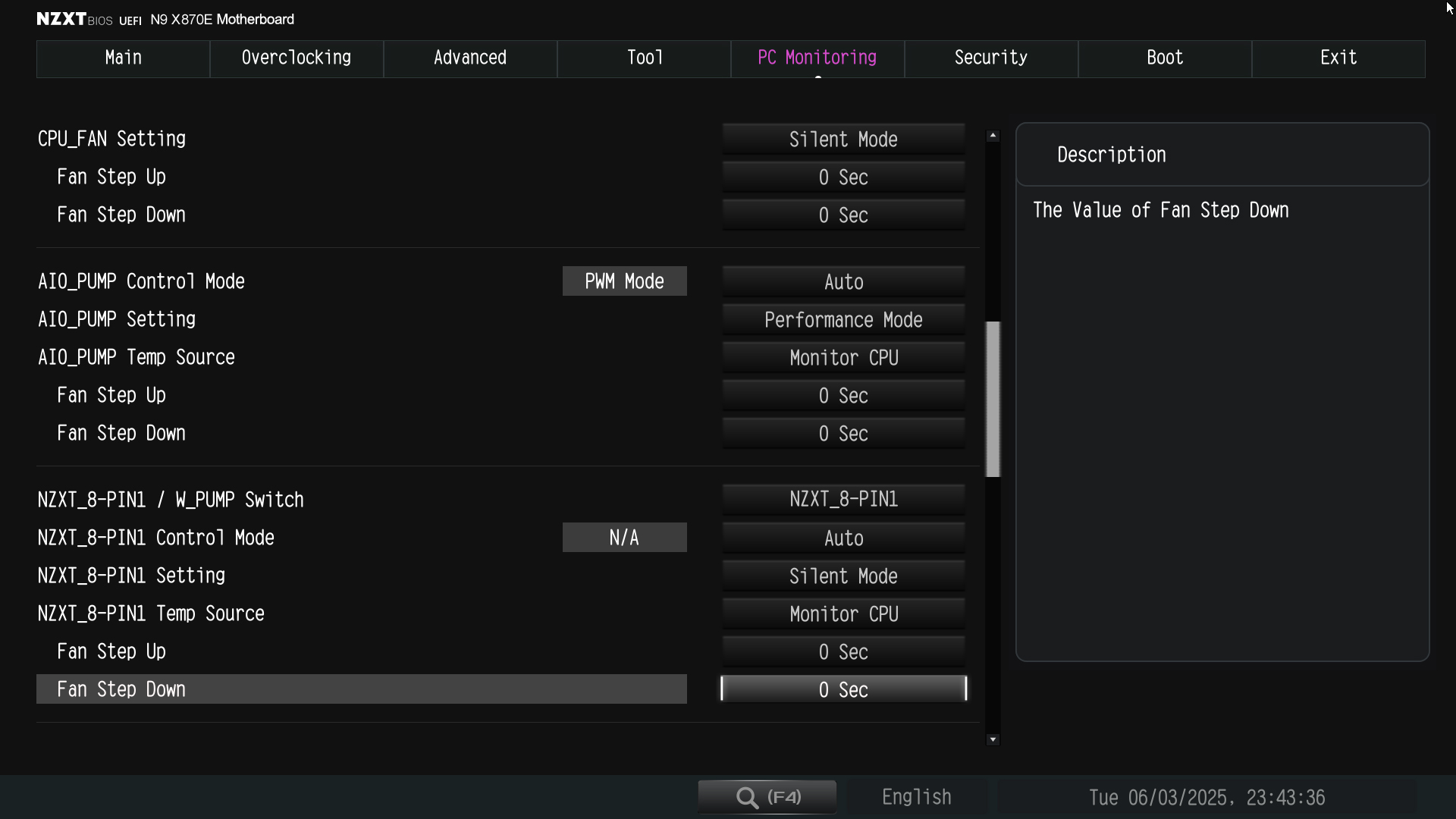Open AIO_PUMP Setting Performance Mode dropdown

click(843, 320)
